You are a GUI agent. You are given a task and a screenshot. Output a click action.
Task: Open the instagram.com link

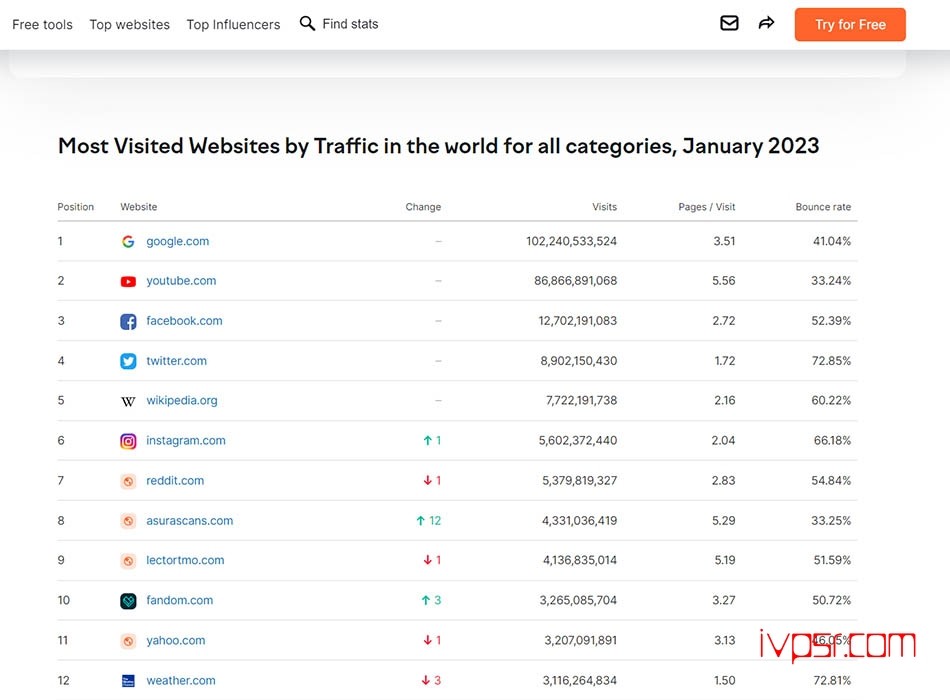186,441
